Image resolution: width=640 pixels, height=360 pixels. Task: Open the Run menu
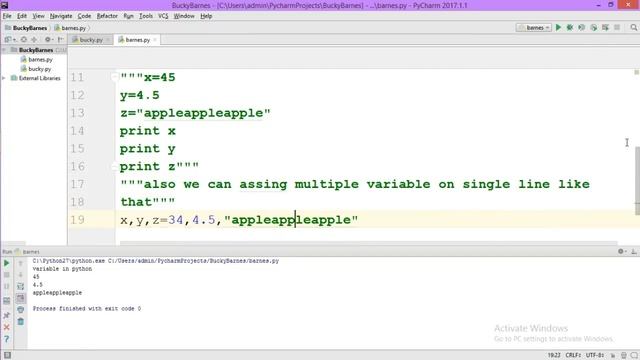point(128,16)
